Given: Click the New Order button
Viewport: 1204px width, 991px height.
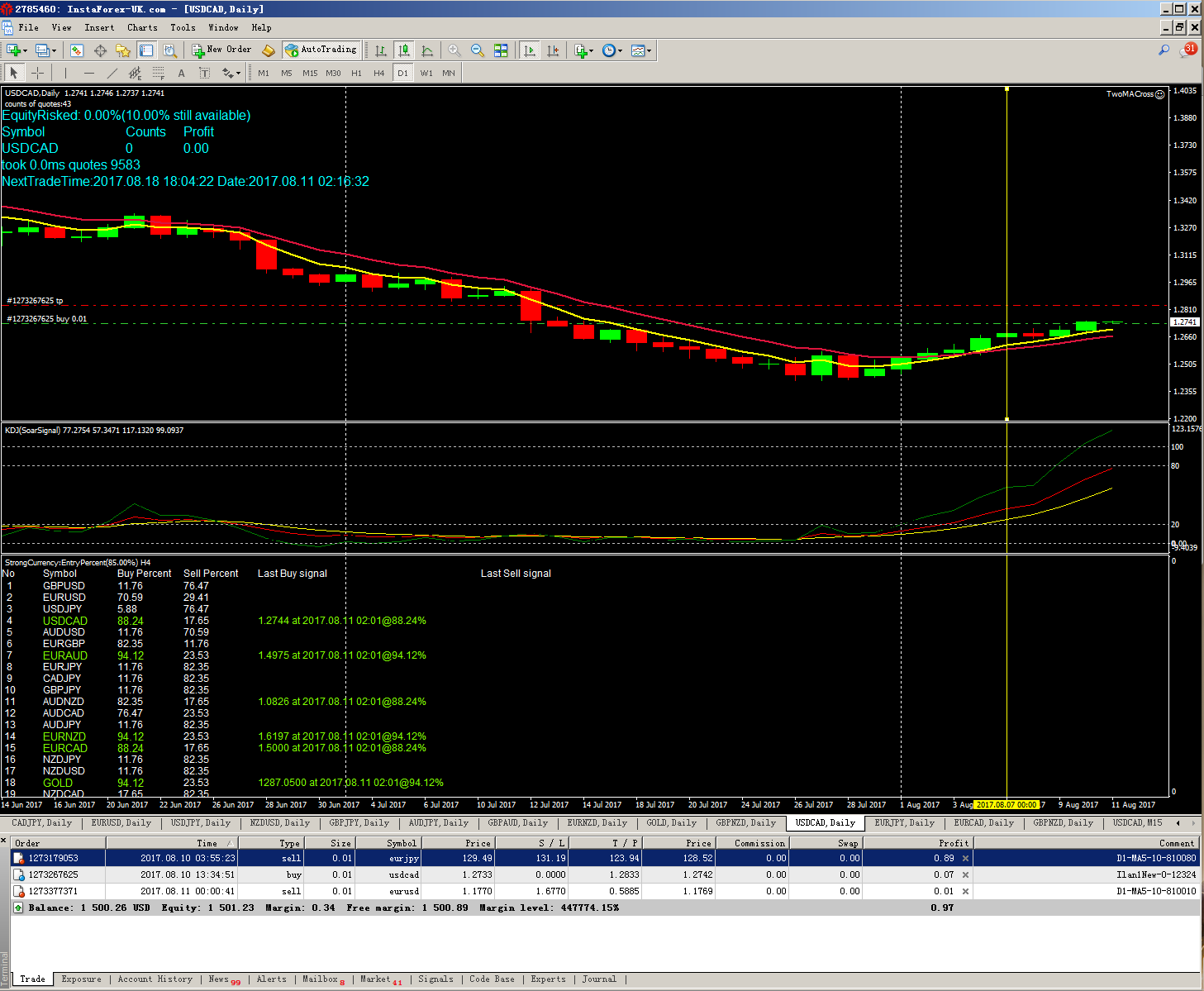Looking at the screenshot, I should click(x=221, y=50).
